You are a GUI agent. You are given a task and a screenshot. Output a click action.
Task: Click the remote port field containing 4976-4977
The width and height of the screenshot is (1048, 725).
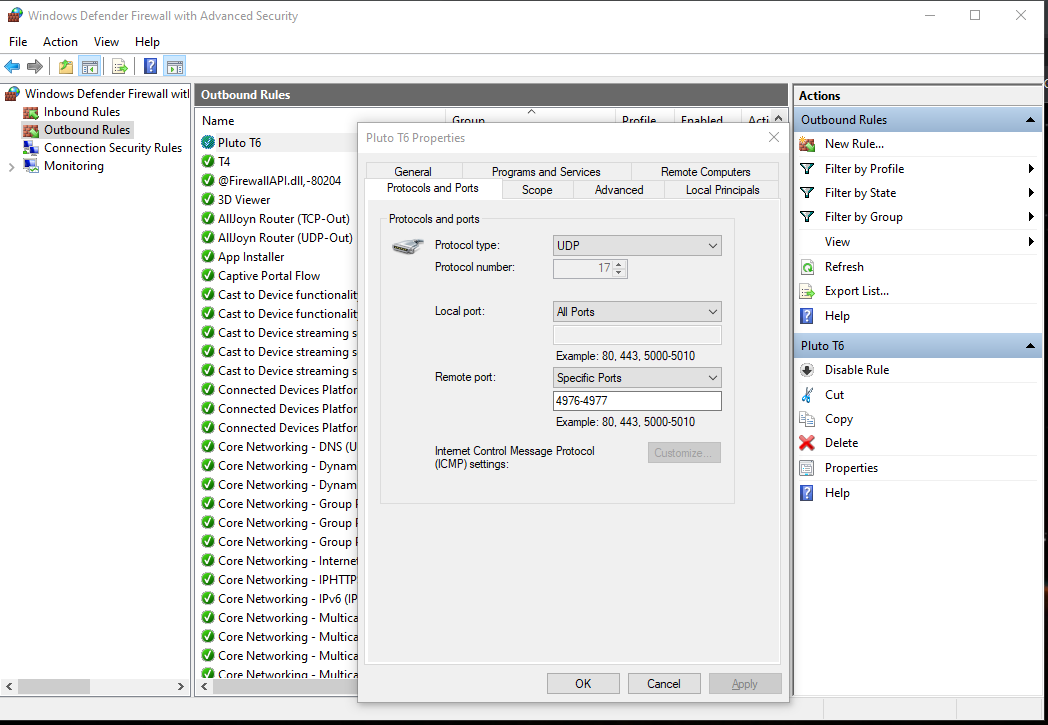tap(637, 400)
